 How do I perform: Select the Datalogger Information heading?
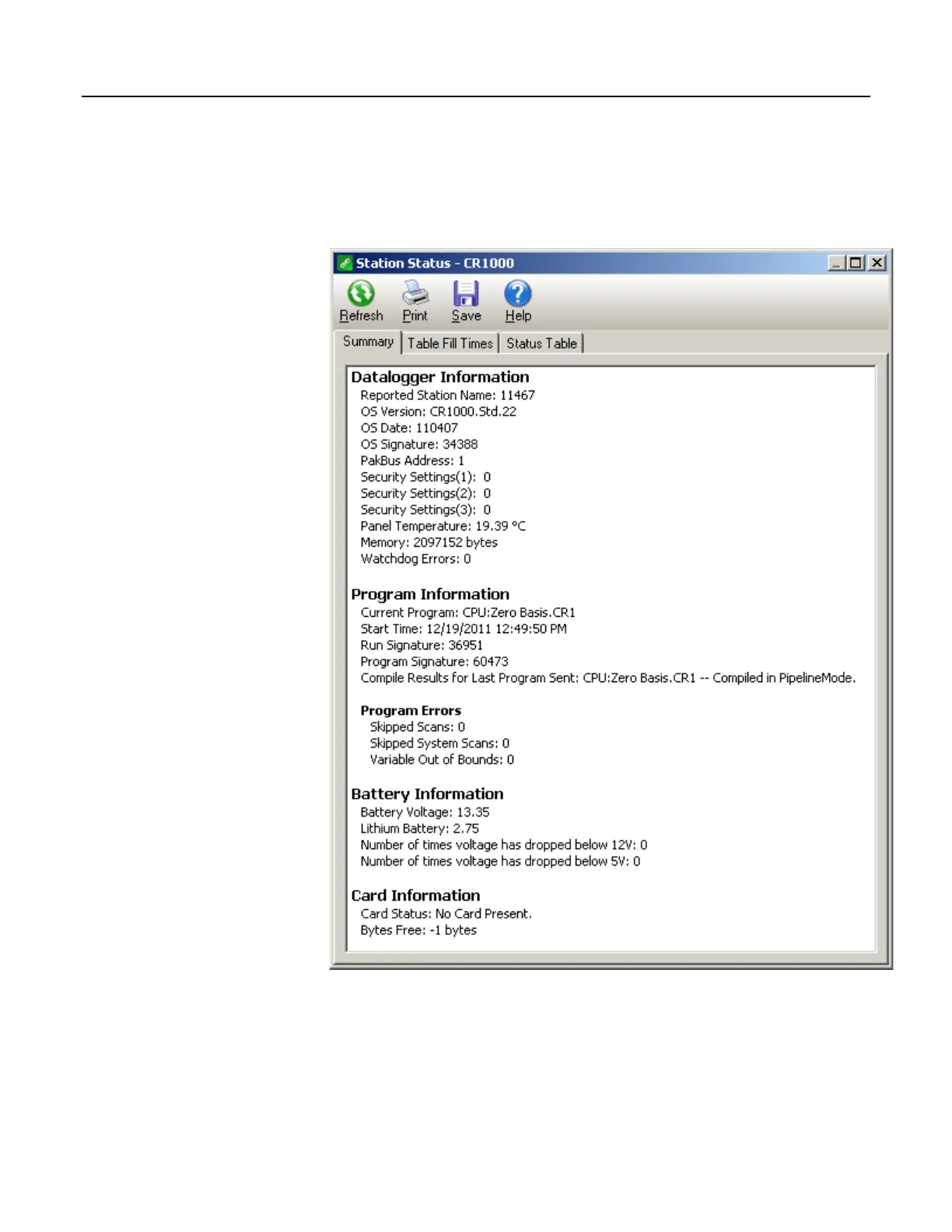coord(440,377)
